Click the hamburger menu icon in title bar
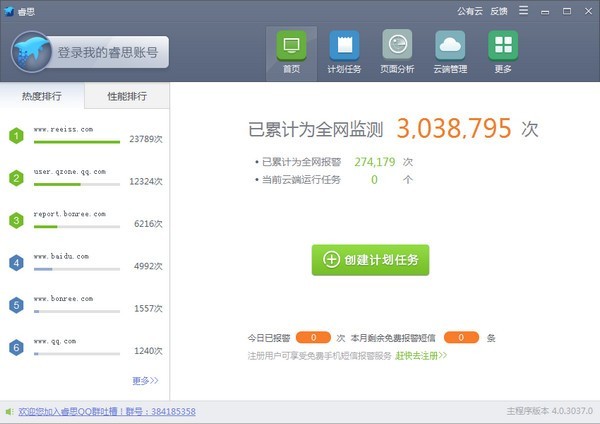Image resolution: width=600 pixels, height=424 pixels. [523, 10]
